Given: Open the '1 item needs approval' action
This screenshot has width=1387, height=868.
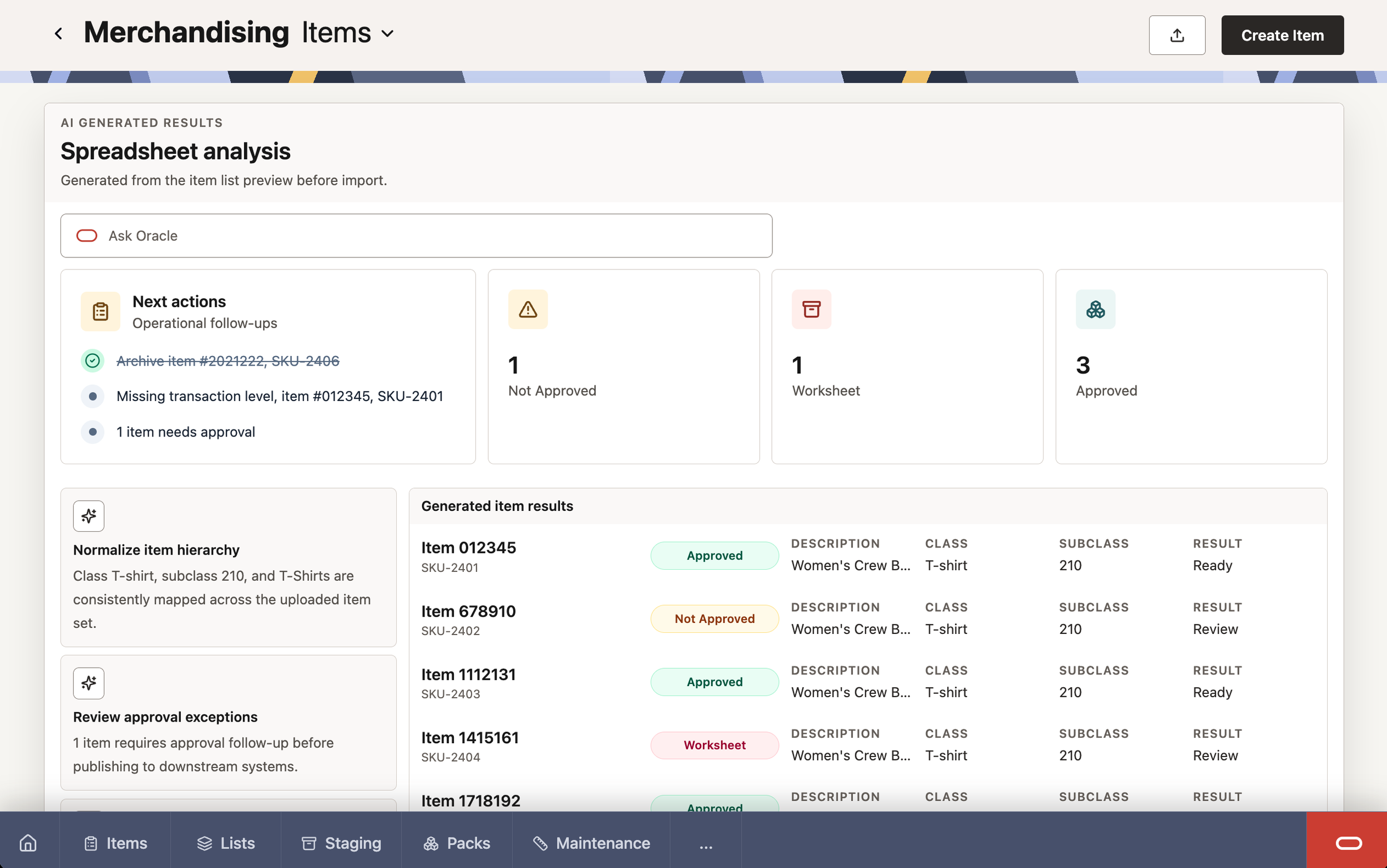Looking at the screenshot, I should pos(185,432).
